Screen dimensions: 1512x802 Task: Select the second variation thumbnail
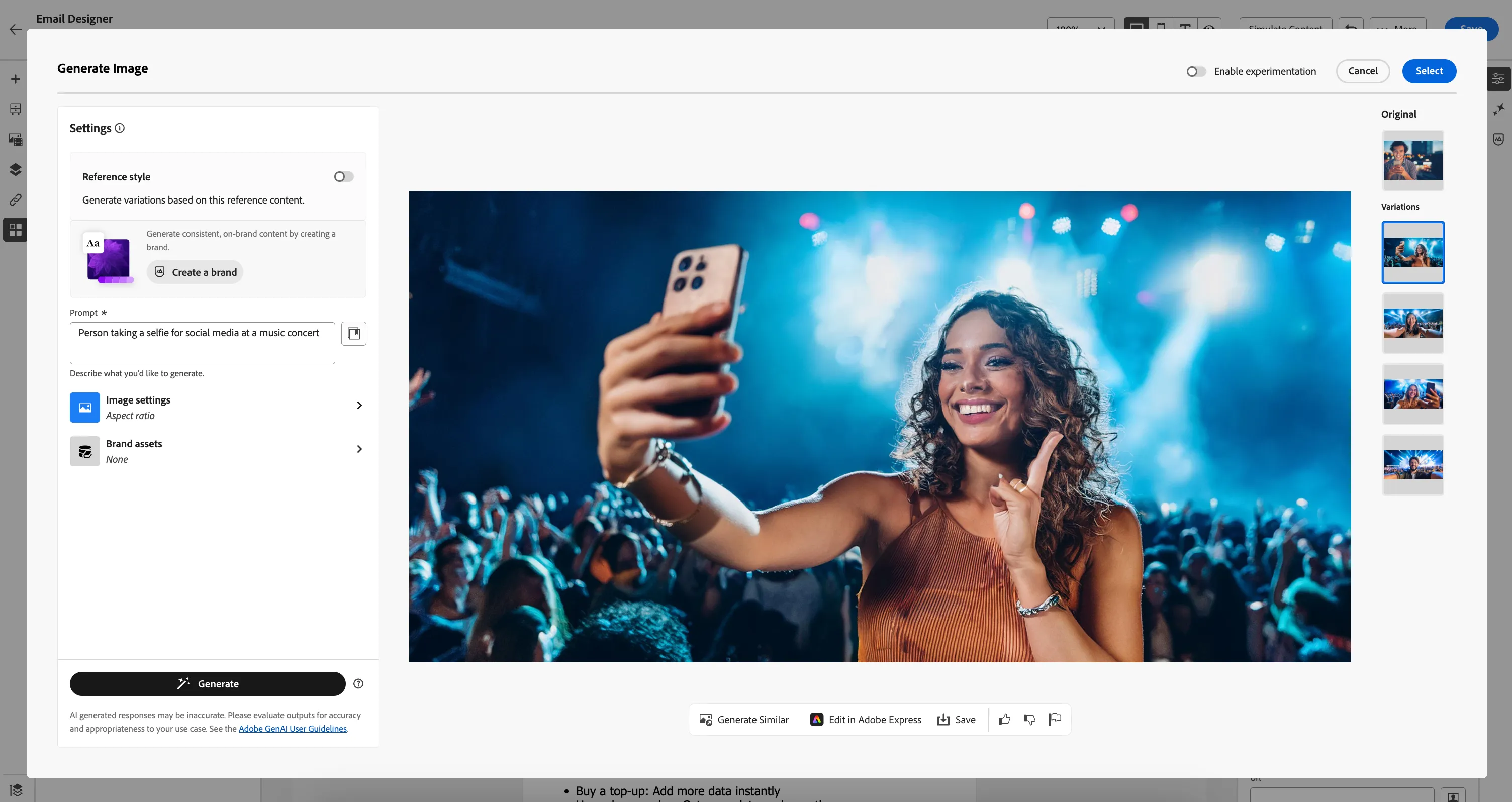coord(1413,323)
